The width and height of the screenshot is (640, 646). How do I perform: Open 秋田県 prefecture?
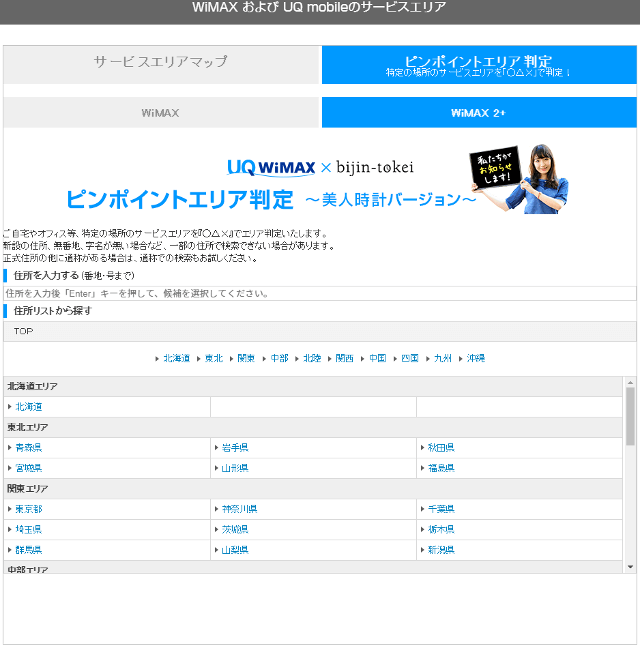click(x=441, y=447)
